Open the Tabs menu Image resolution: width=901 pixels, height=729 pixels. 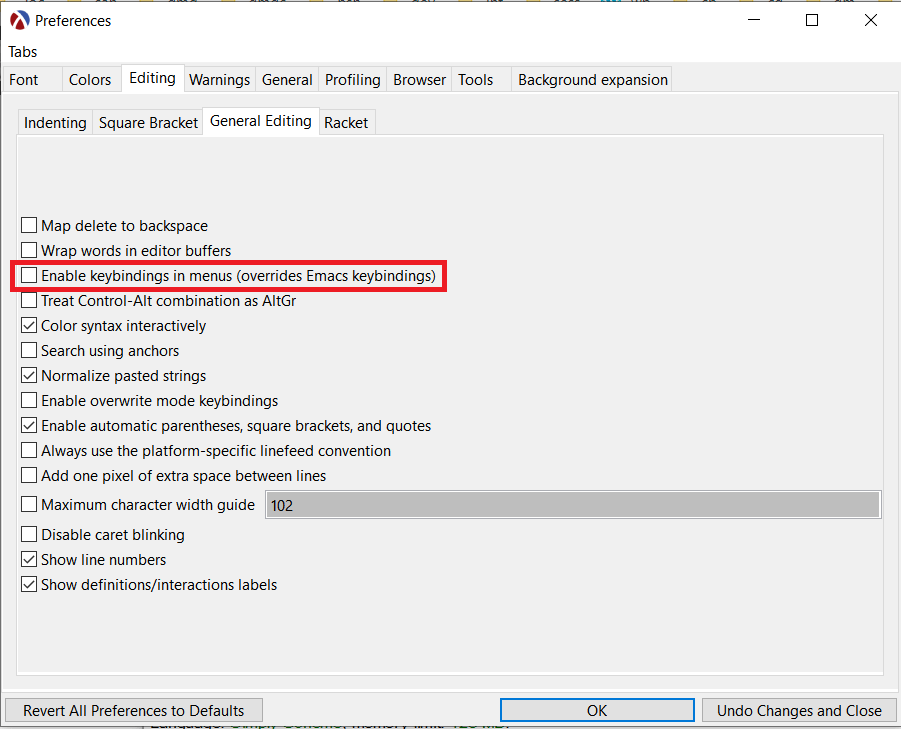[x=23, y=52]
